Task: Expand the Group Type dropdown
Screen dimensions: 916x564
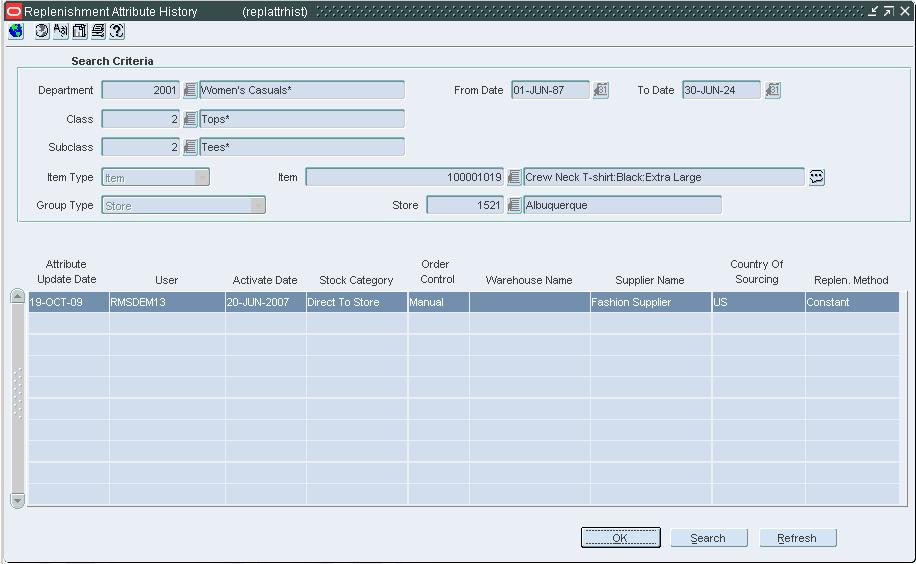Action: 258,206
